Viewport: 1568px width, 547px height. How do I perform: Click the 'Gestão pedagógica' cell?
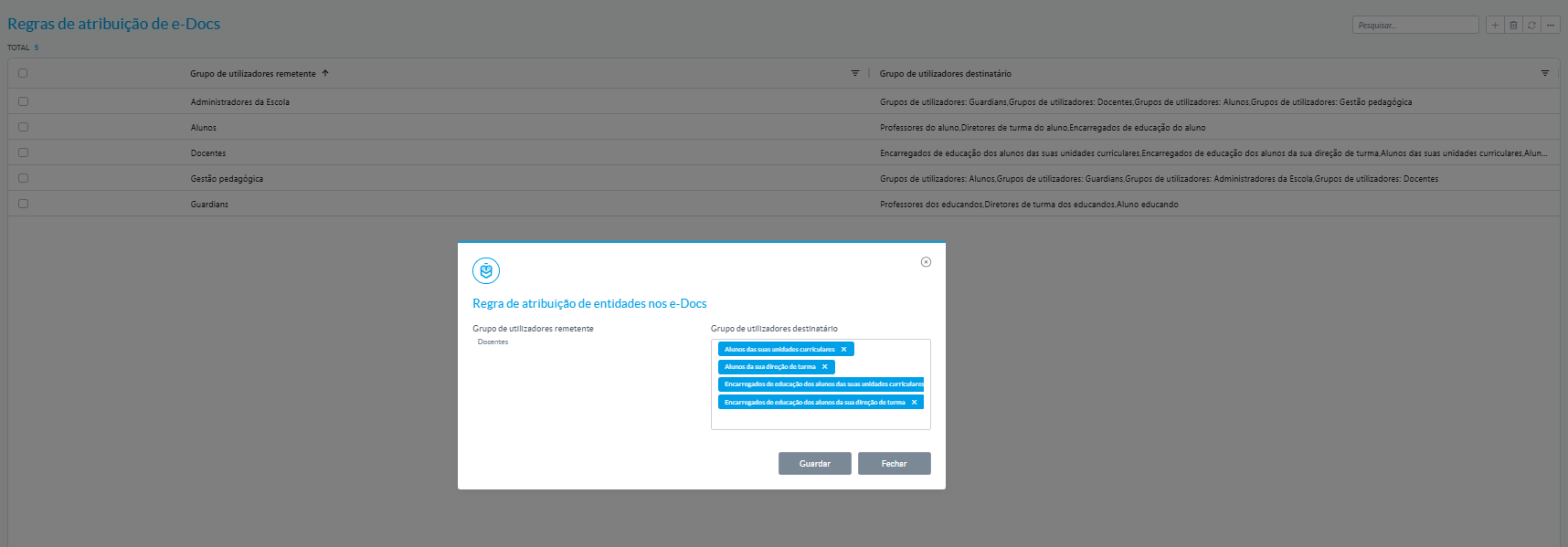click(227, 179)
